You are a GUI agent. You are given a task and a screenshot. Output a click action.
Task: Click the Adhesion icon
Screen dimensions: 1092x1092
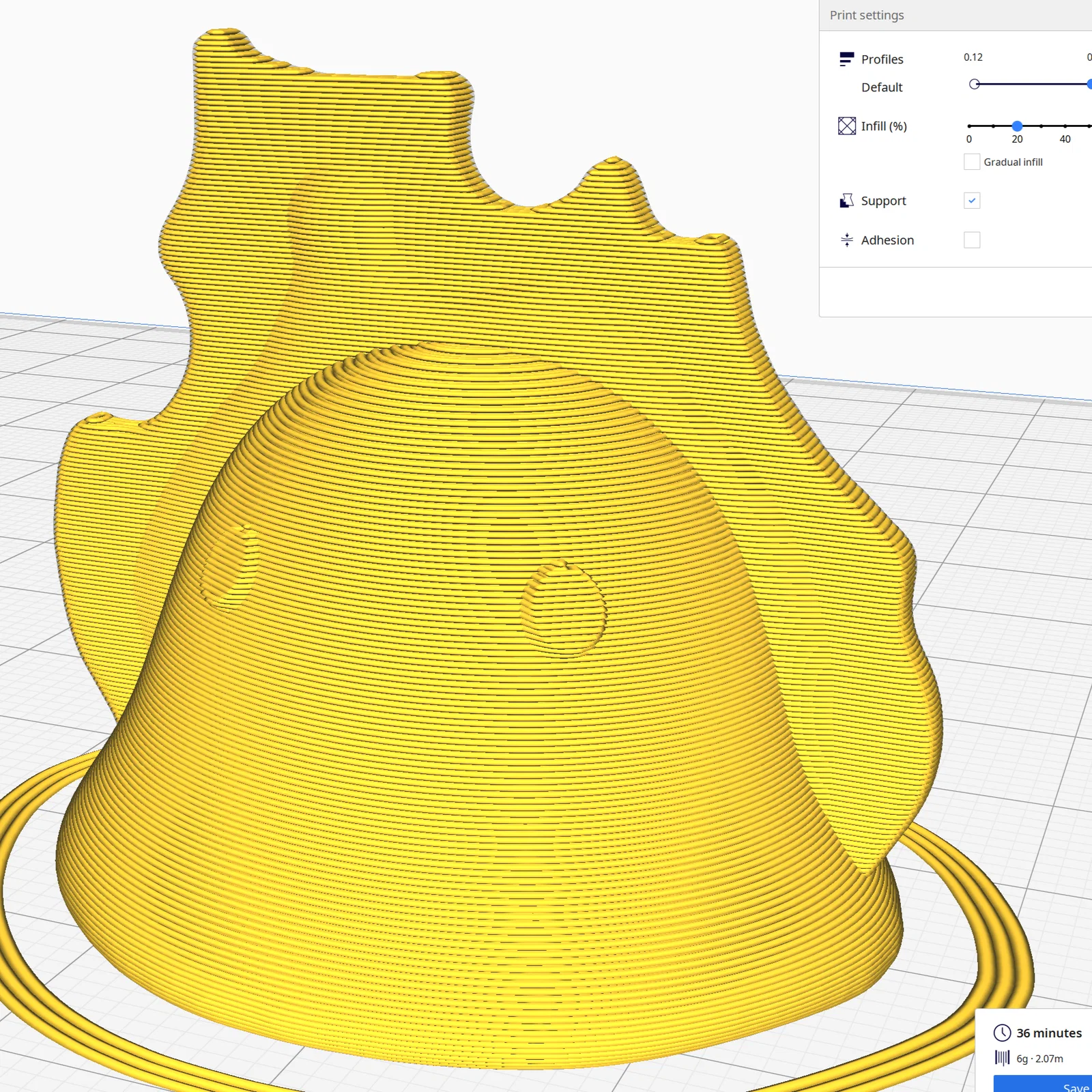pyautogui.click(x=847, y=240)
